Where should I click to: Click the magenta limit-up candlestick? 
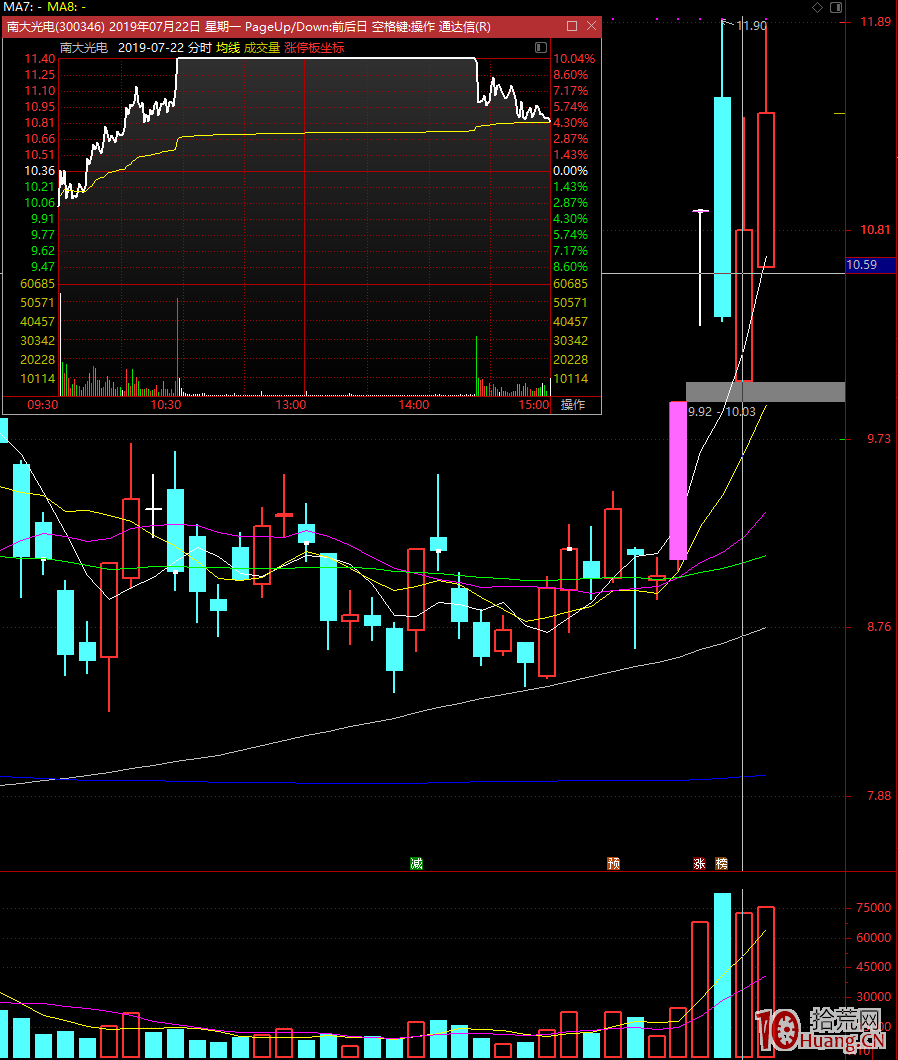(x=678, y=481)
